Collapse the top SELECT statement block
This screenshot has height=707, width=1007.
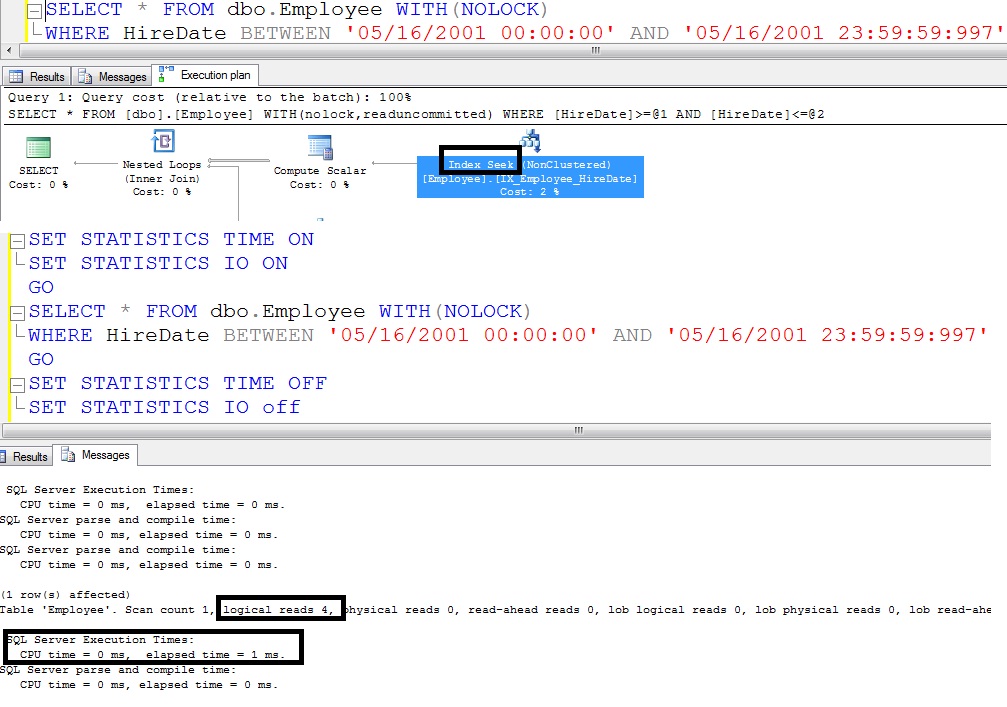tap(34, 10)
